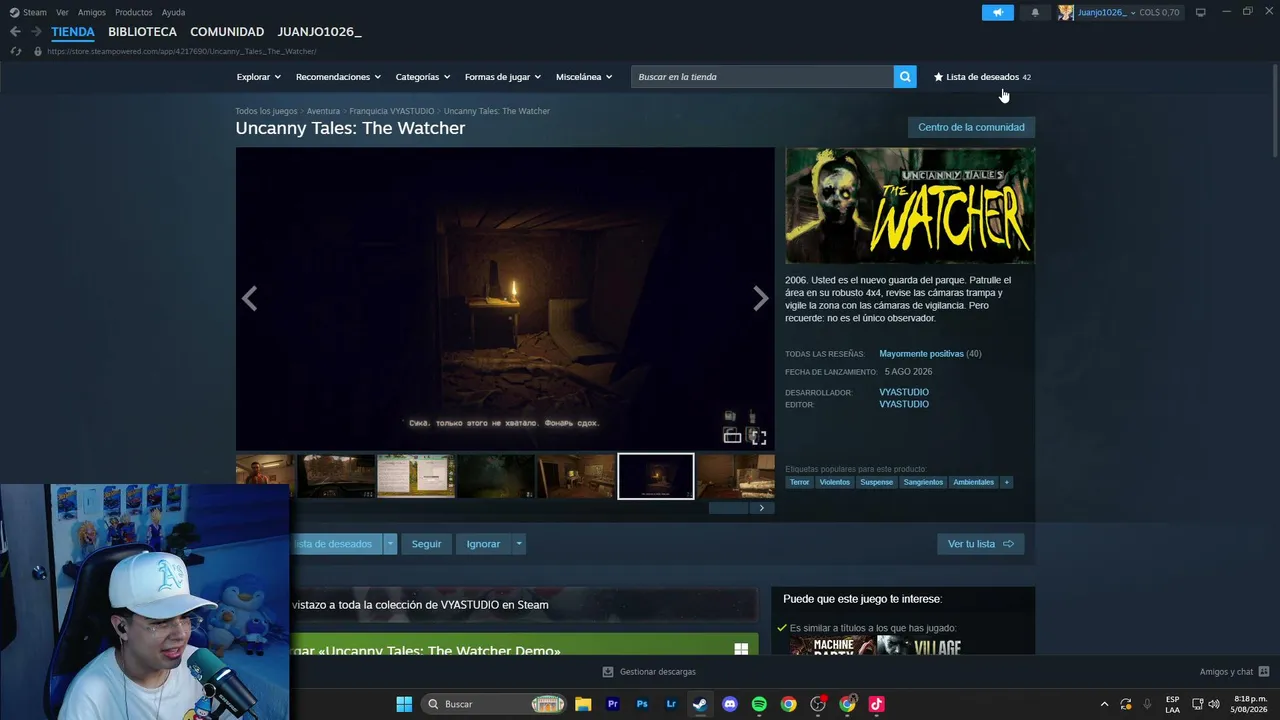Open the VYASTUDIO developer link

click(x=904, y=392)
